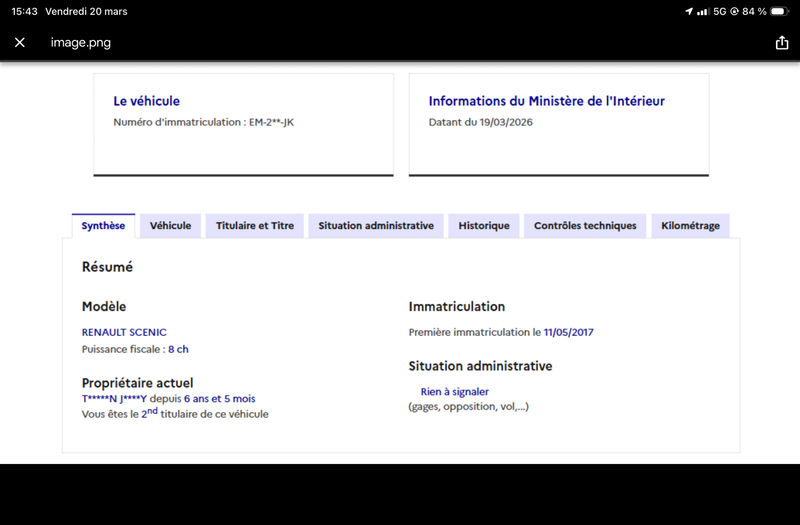
Task: Click the owner name T*****N J****Y
Action: [x=114, y=398]
